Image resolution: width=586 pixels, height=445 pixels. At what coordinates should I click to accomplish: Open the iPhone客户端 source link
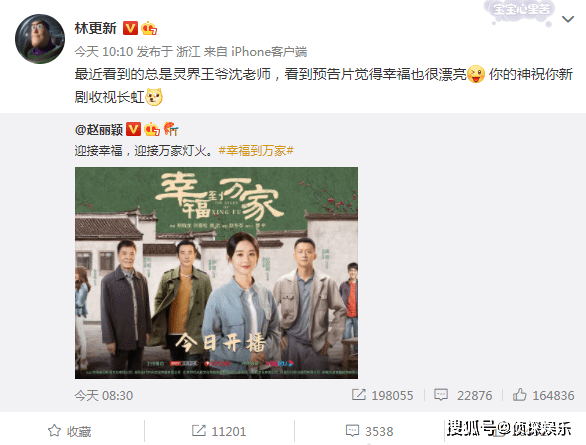[x=269, y=52]
